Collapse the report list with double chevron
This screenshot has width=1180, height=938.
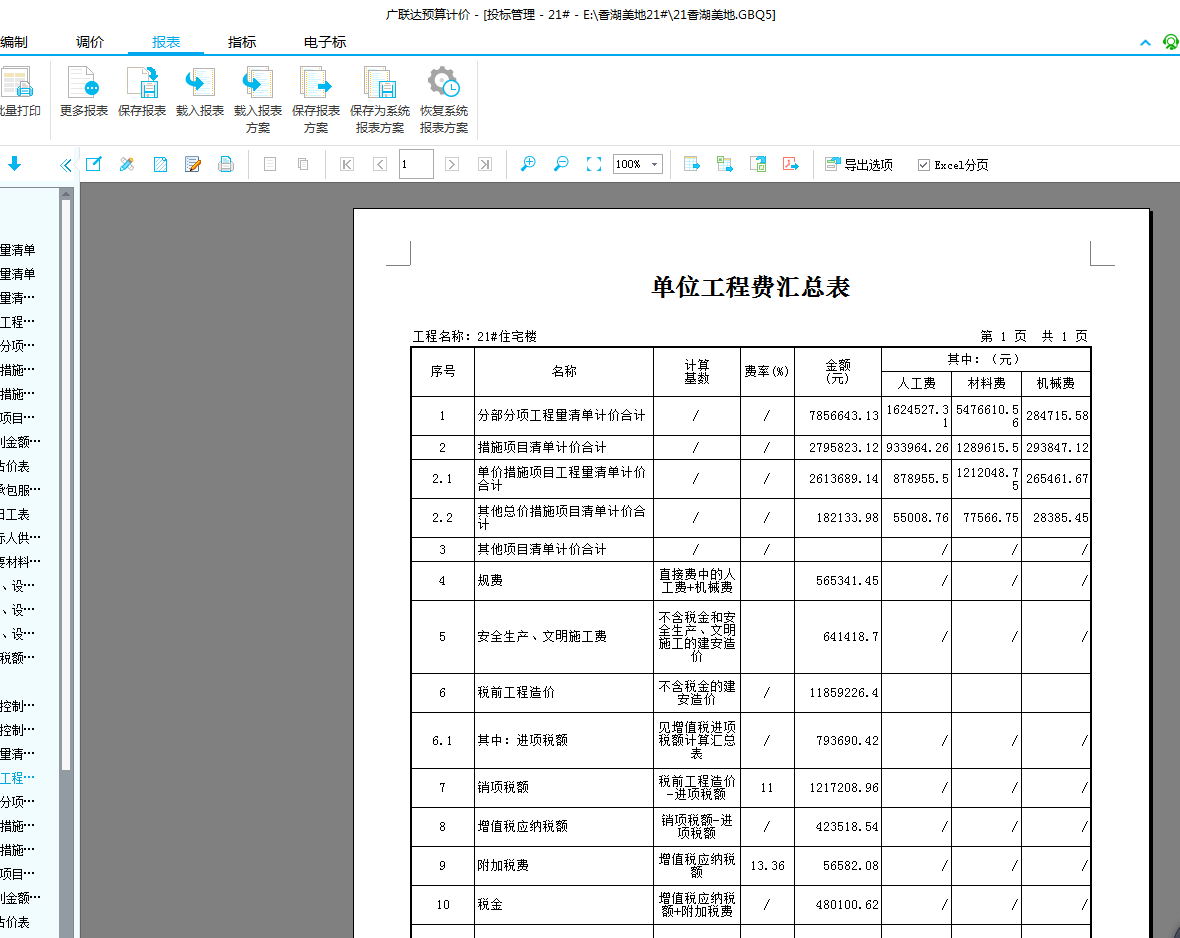(x=65, y=164)
